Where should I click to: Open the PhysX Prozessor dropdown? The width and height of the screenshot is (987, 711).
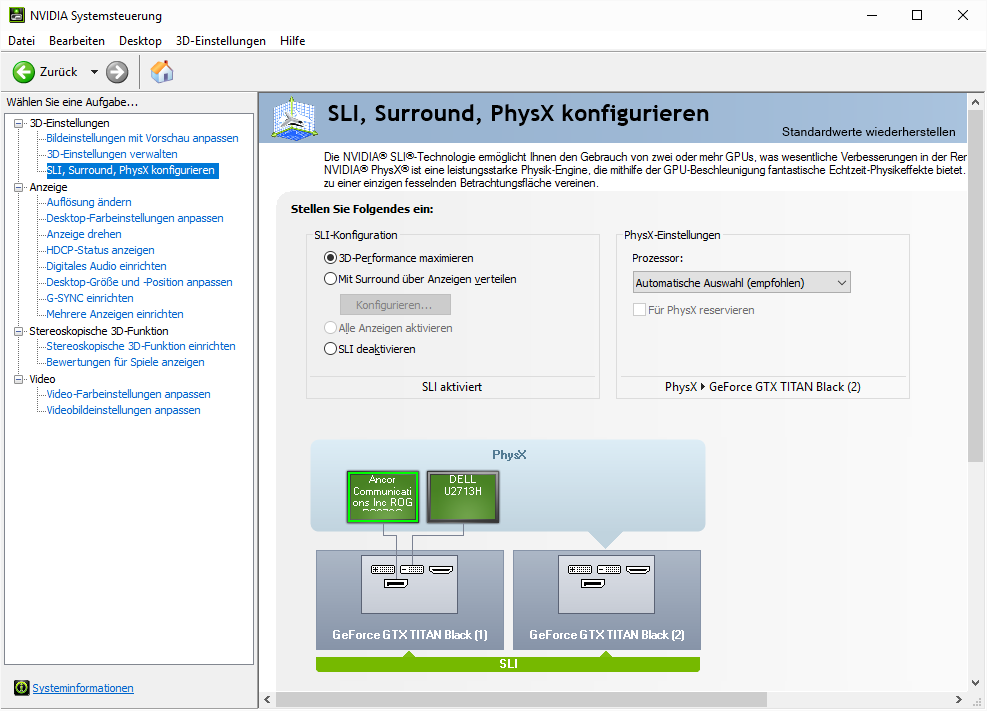(742, 283)
